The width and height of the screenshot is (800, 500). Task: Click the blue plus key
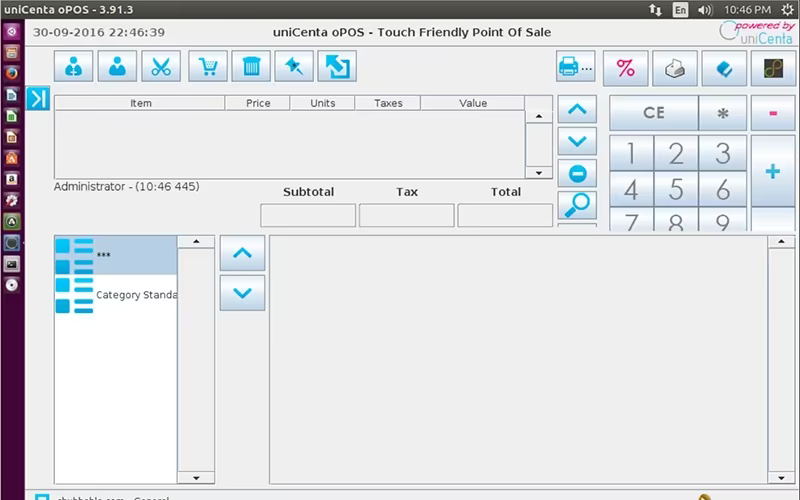tap(773, 171)
